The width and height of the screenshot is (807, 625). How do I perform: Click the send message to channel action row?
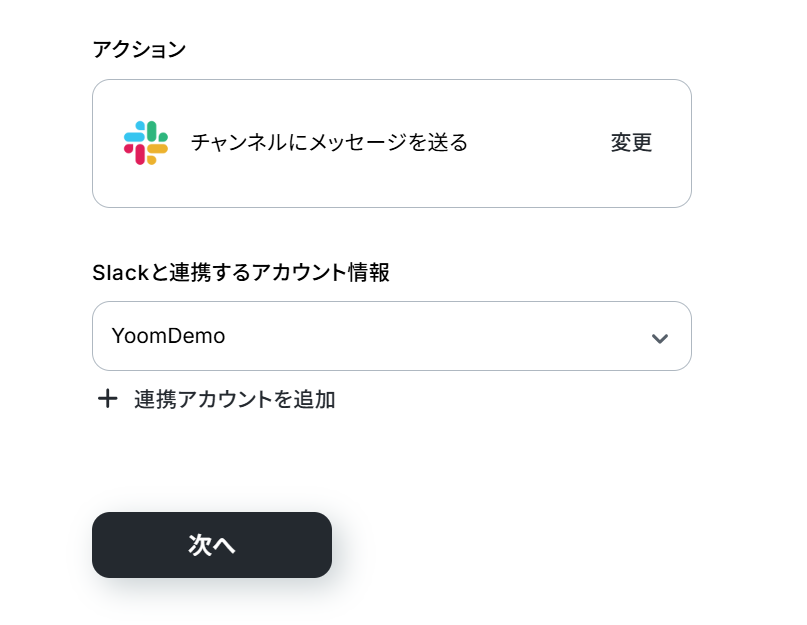[392, 144]
